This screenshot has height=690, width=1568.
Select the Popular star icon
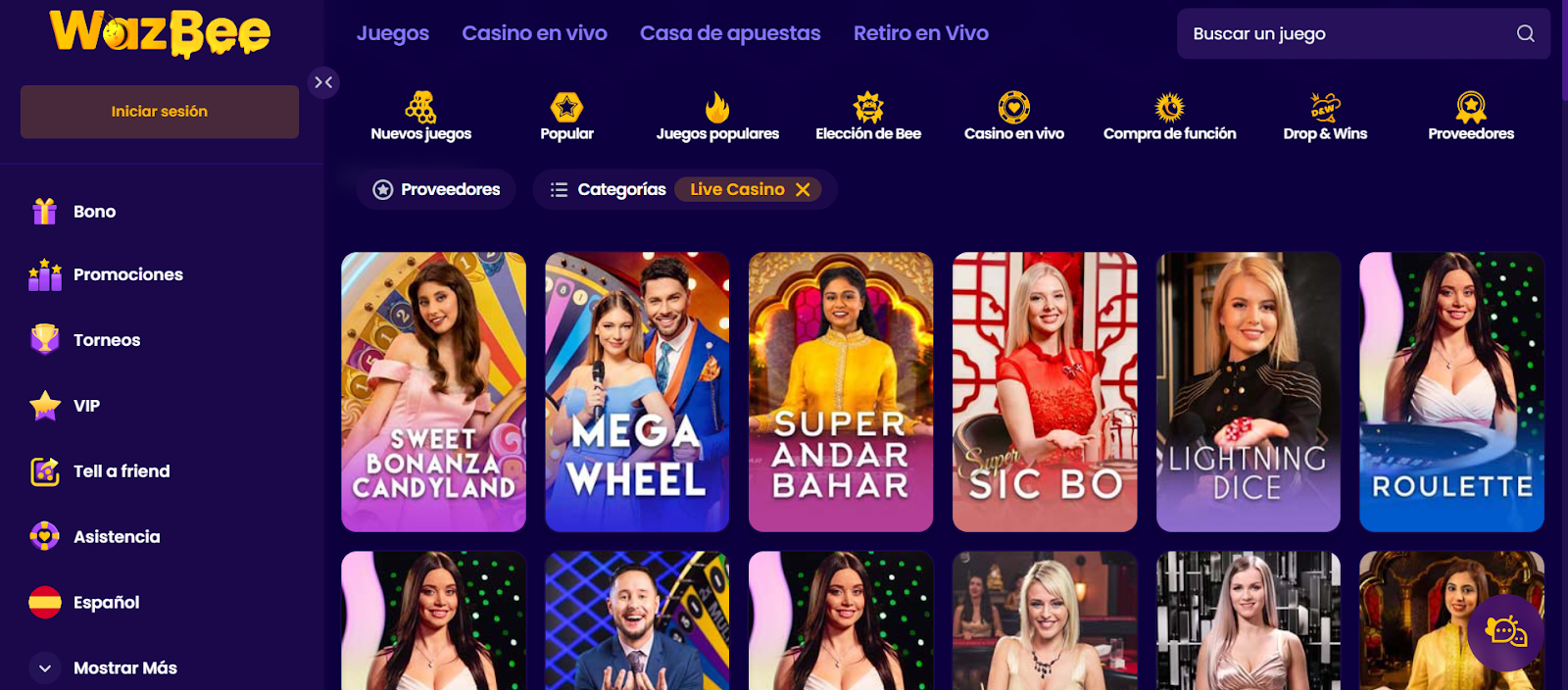click(566, 107)
